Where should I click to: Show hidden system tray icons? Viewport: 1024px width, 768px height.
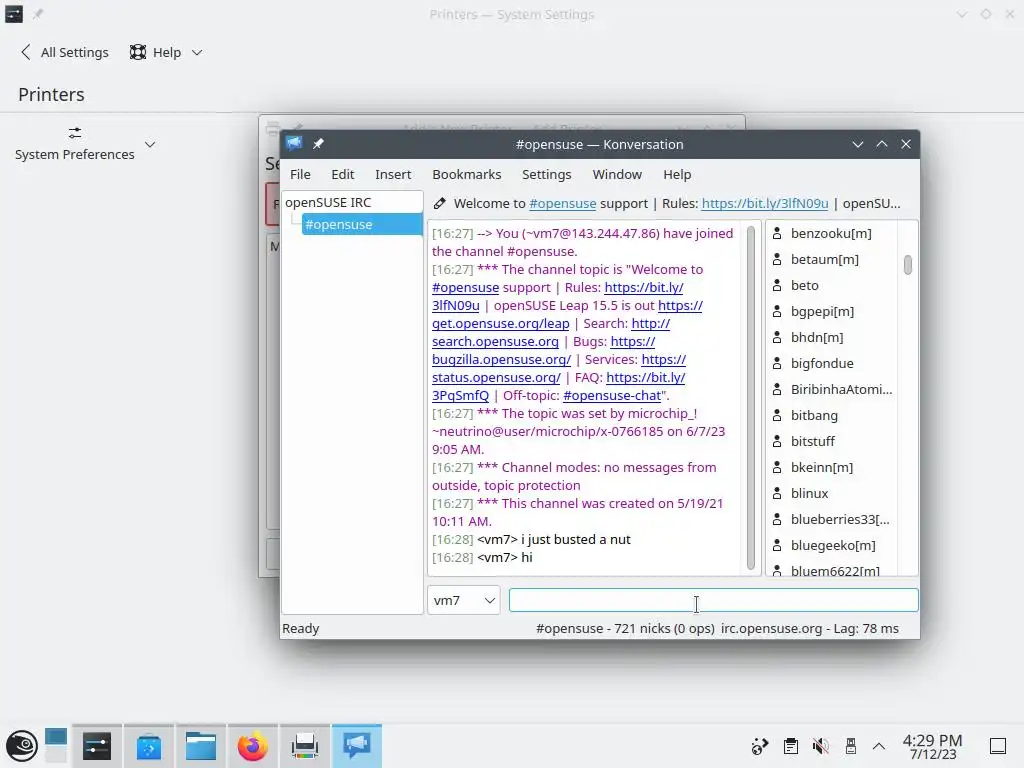[x=879, y=746]
